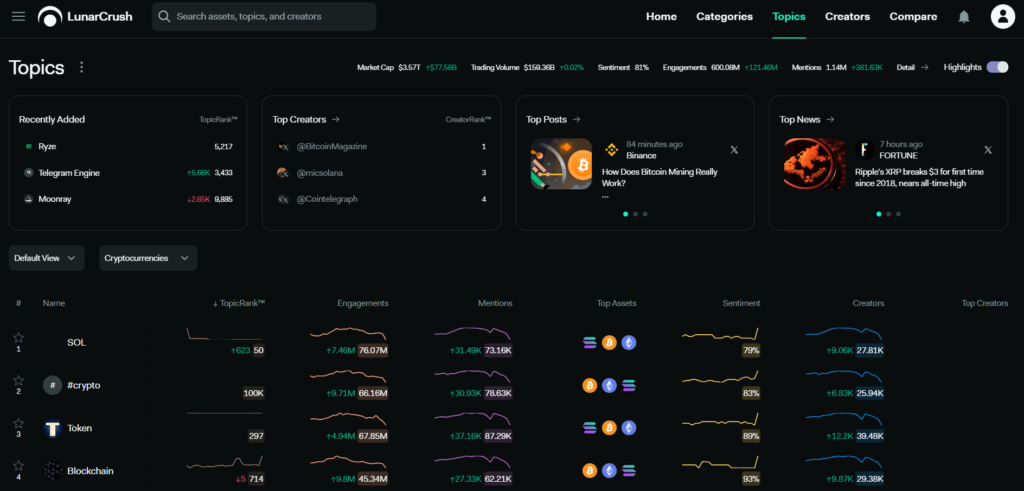Viewport: 1024px width, 491px height.
Task: Sort by the TopicRank column header
Action: 238,303
